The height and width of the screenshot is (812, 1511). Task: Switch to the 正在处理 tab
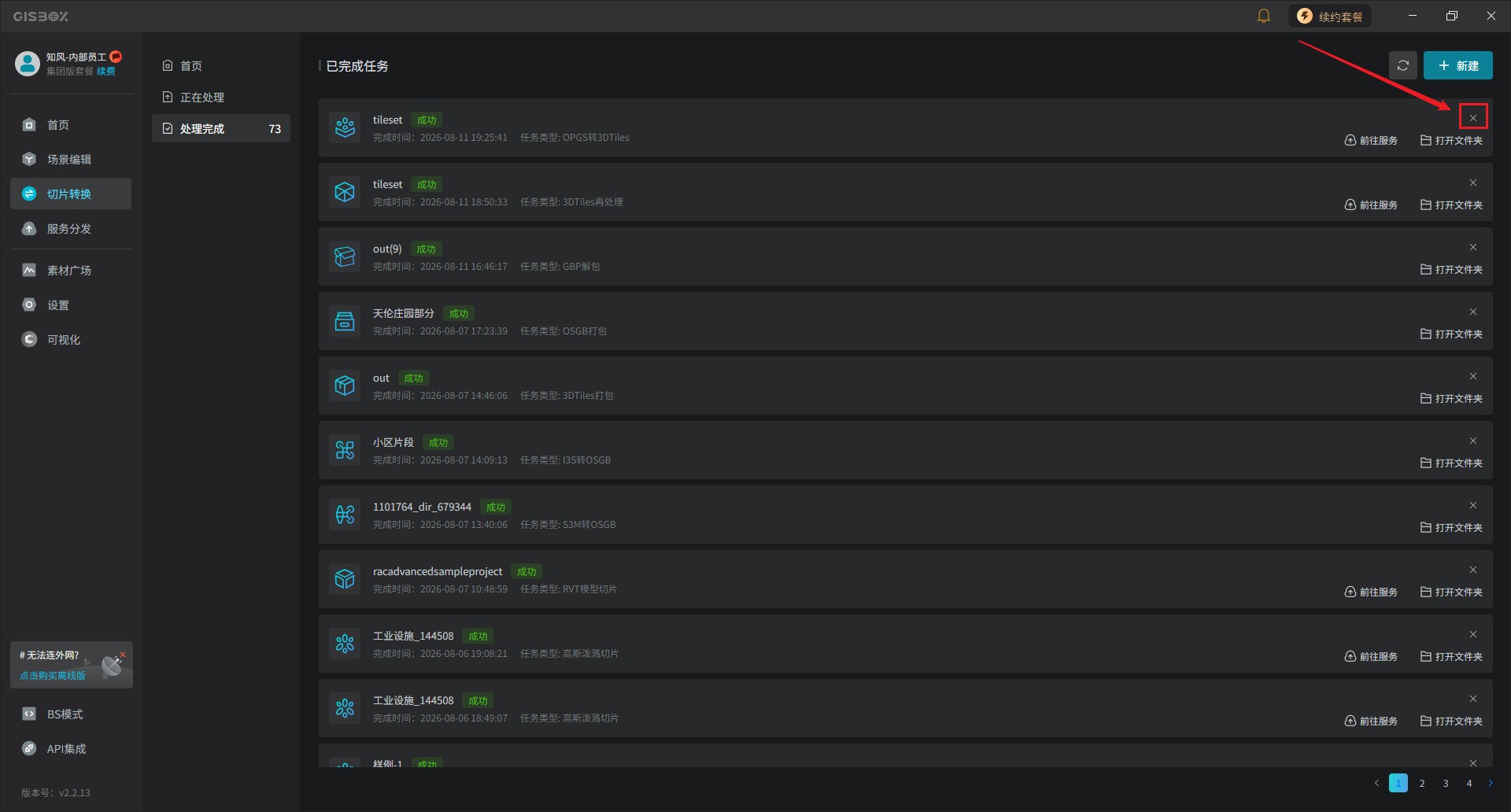click(221, 97)
